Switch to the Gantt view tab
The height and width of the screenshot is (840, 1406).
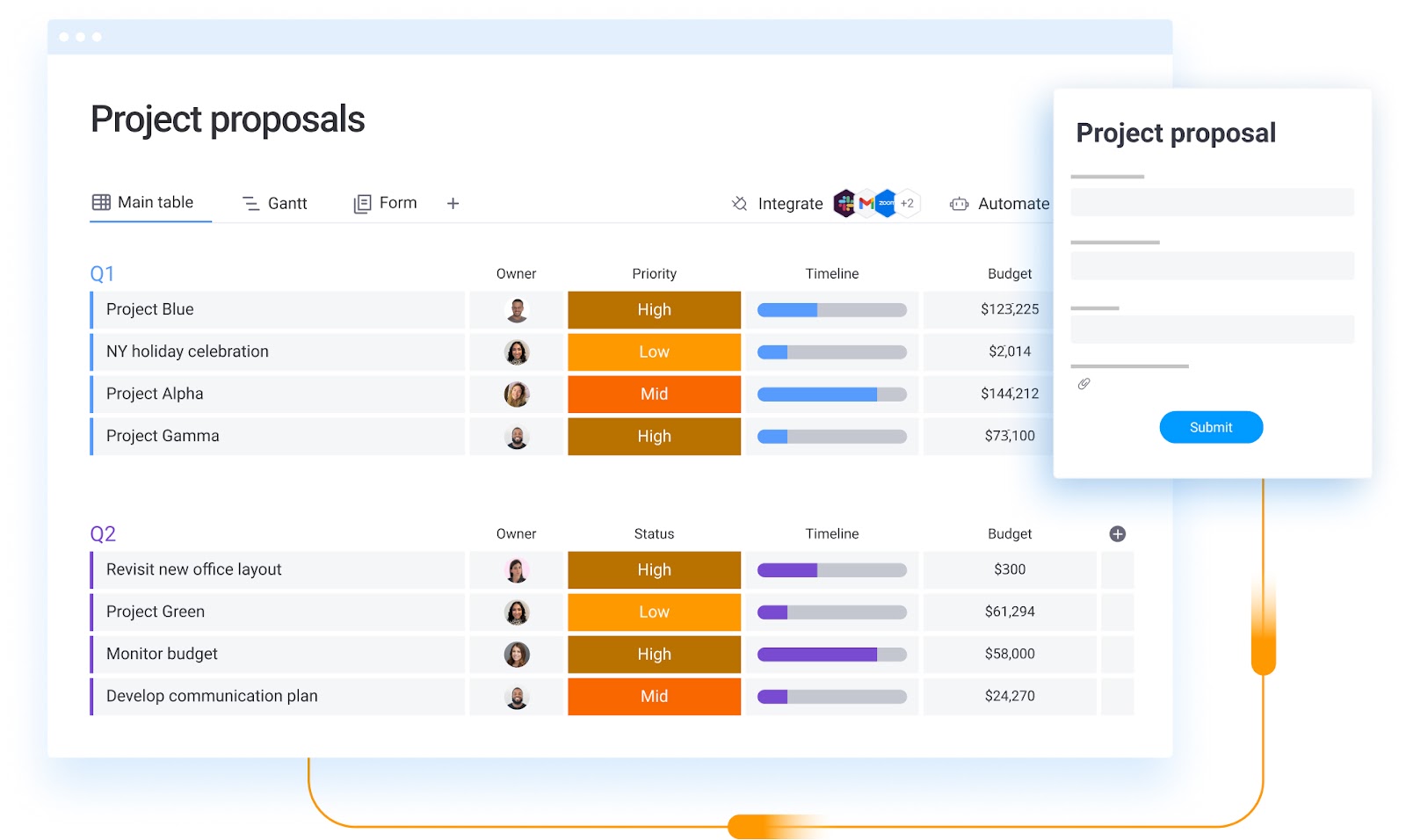pyautogui.click(x=275, y=203)
